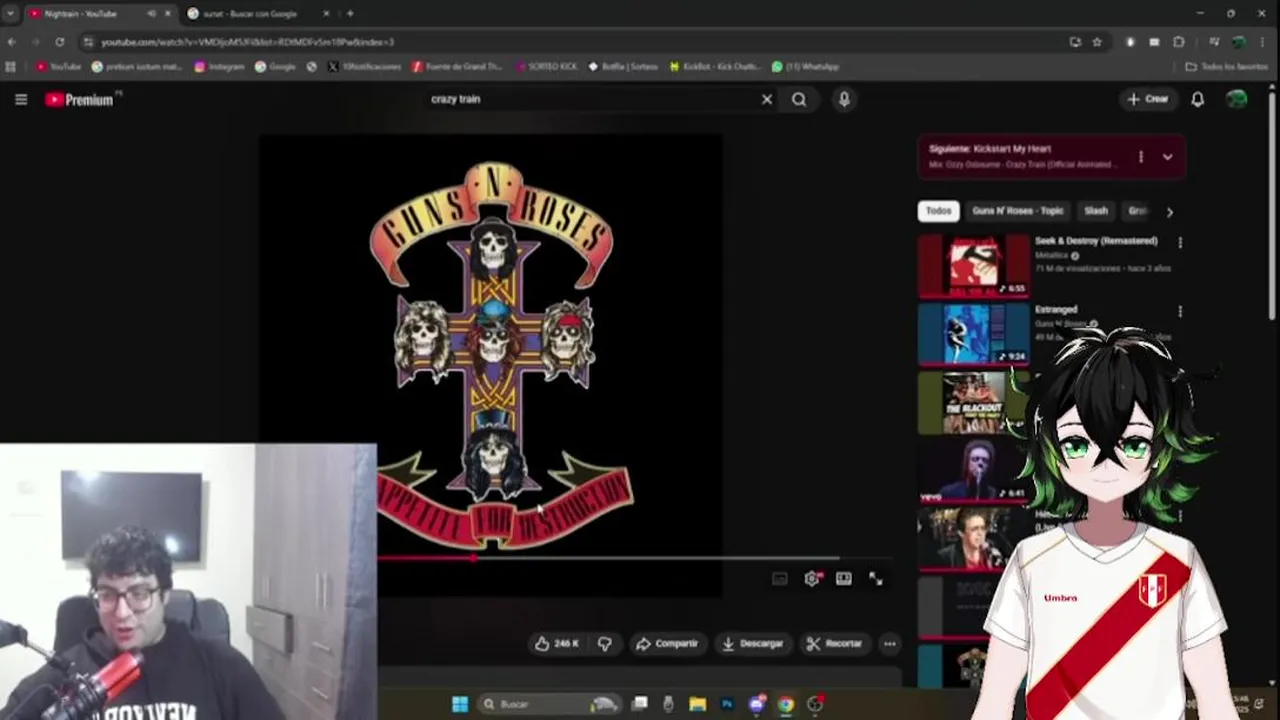Open the YouTube account avatar menu

click(1237, 99)
